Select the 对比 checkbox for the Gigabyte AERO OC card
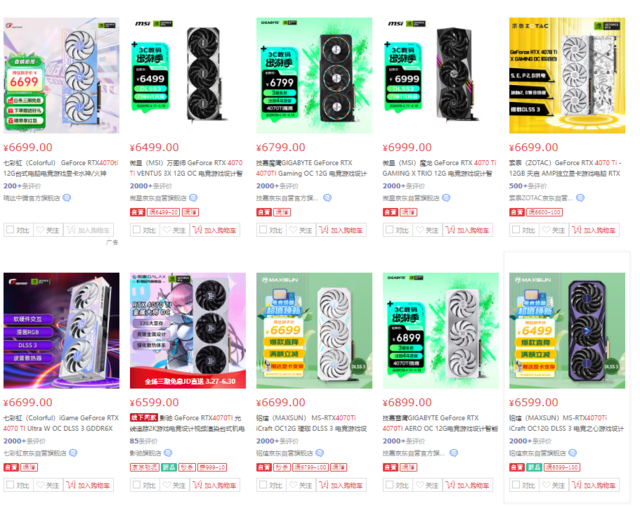Viewport: 640px width, 513px height. [390, 485]
